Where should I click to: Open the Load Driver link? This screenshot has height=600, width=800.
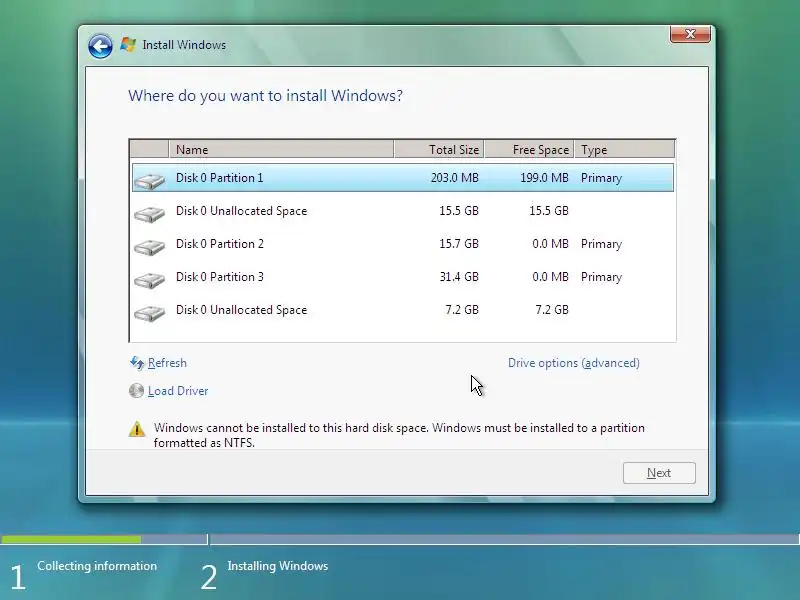tap(178, 391)
